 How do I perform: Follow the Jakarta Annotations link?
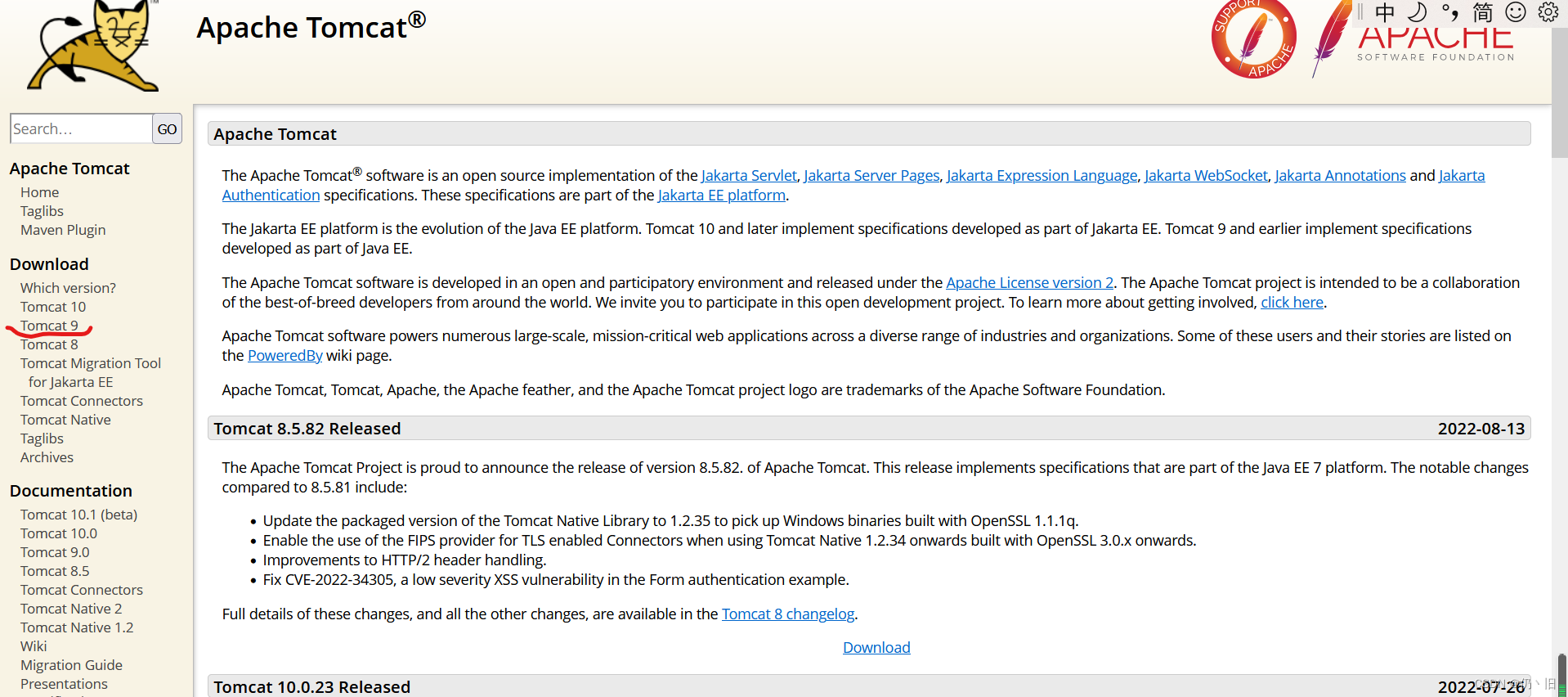[1340, 175]
